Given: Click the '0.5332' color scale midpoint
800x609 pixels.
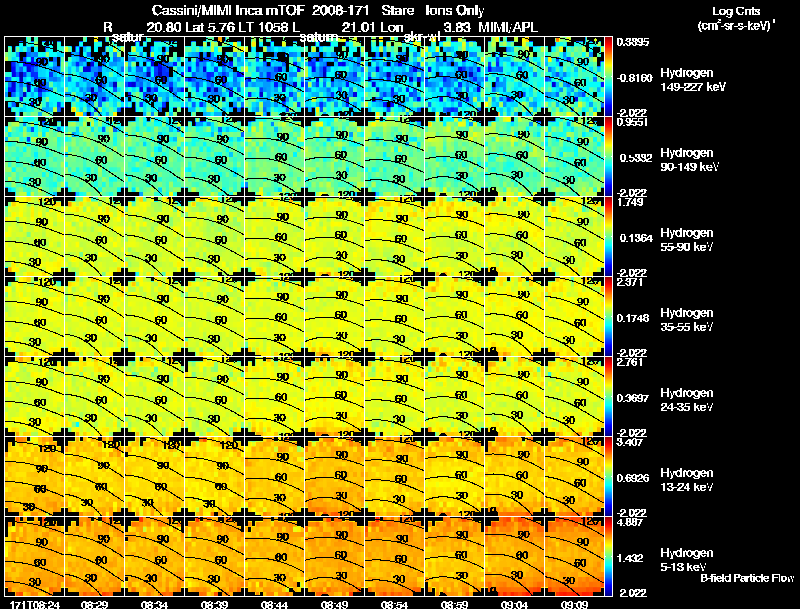Looking at the screenshot, I should click(x=636, y=158).
